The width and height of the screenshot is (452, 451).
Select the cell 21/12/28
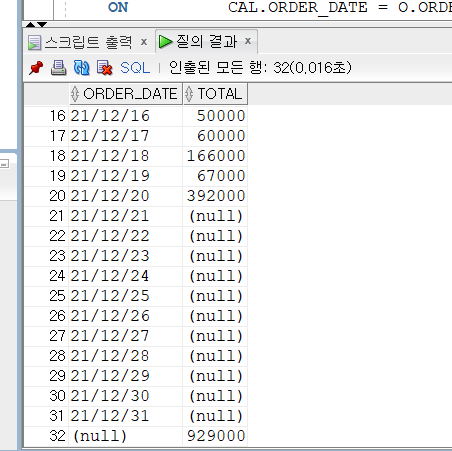126,356
